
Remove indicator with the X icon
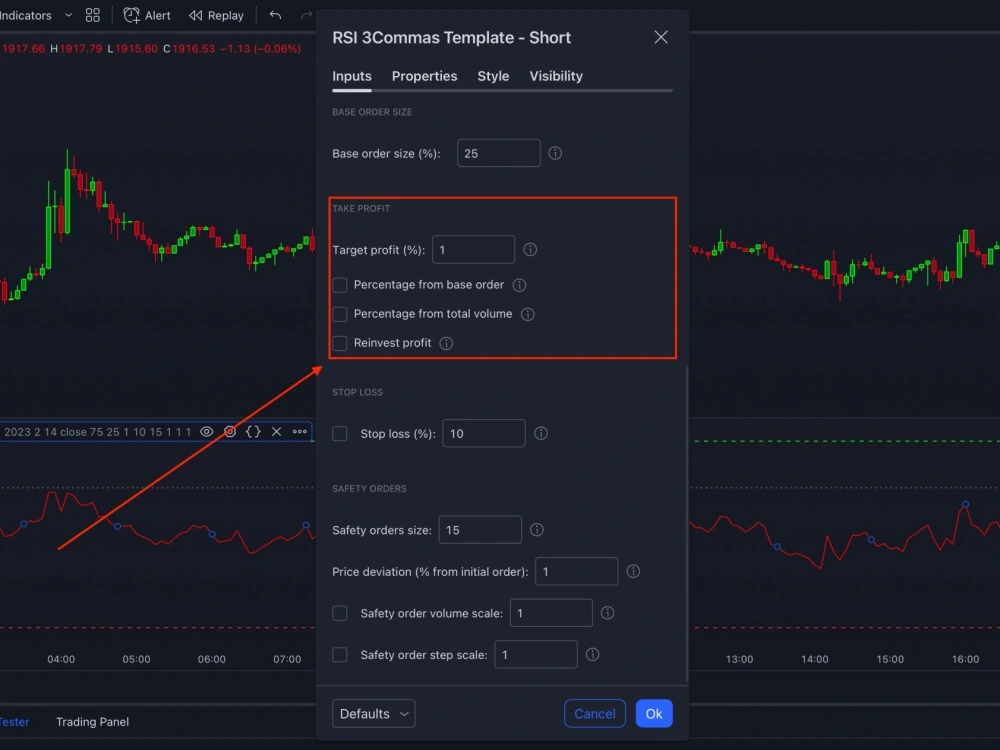tap(276, 432)
